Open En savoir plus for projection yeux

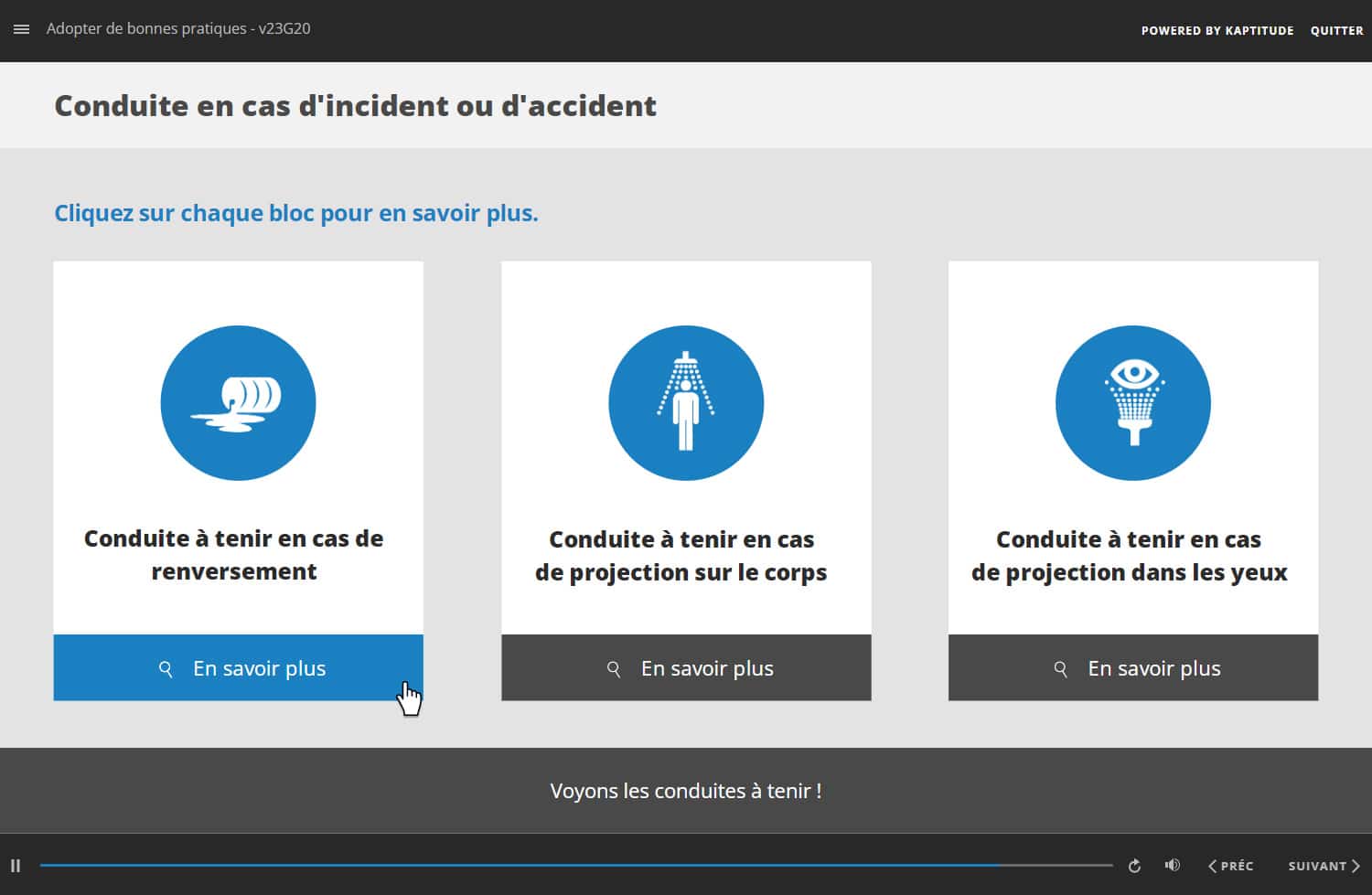pyautogui.click(x=1153, y=669)
